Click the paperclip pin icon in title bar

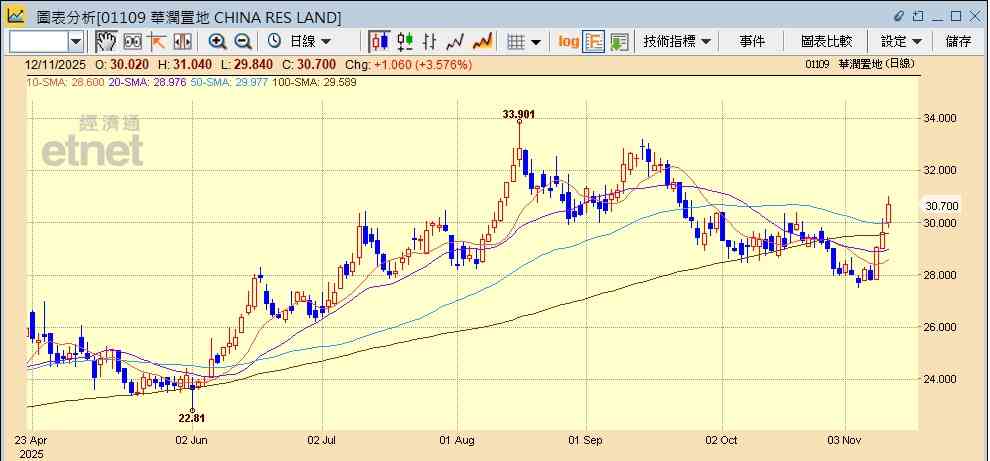pos(899,16)
